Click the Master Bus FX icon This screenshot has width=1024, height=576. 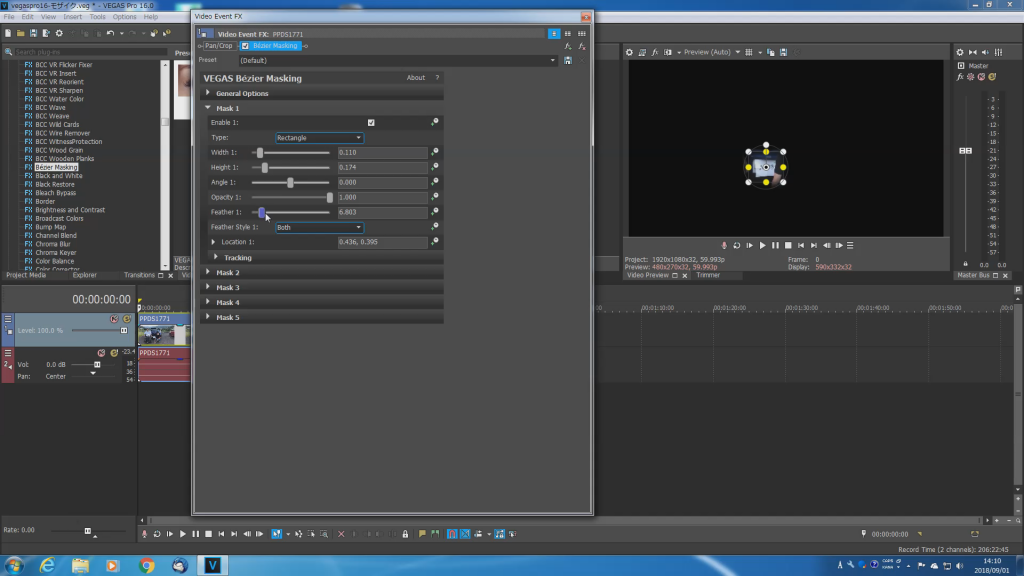coord(960,77)
